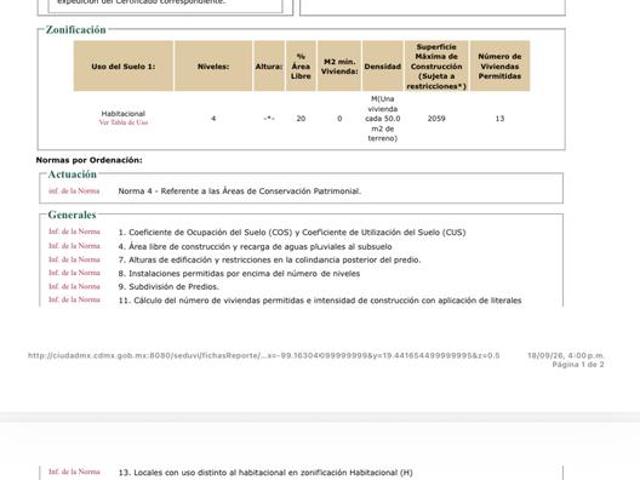Image resolution: width=640 pixels, height=480 pixels.
Task: Open 'Inf. de la Norma' for Coeficiente de Ocupación
Action: (74, 231)
